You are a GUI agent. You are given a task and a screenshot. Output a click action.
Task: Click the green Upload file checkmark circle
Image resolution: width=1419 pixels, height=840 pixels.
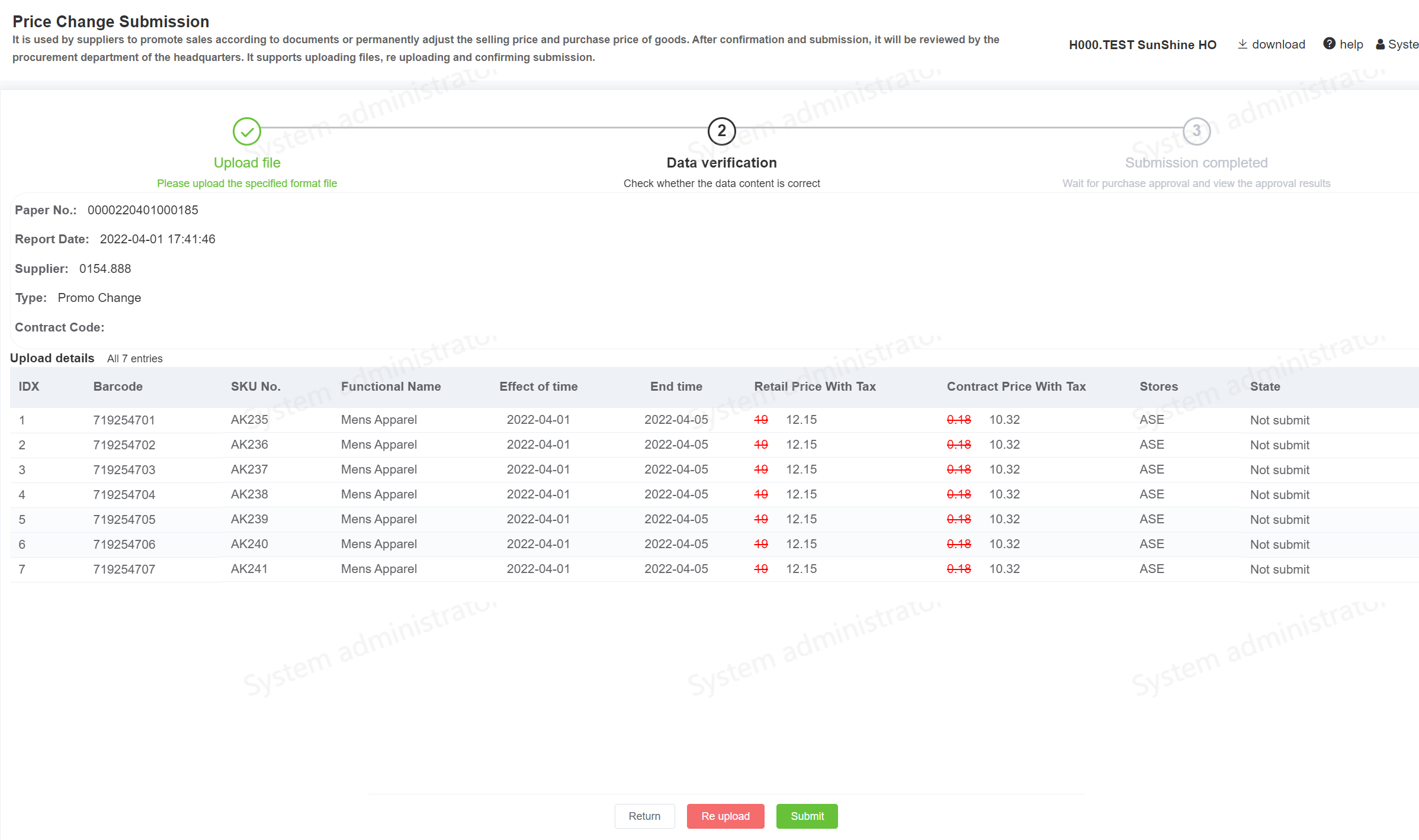(247, 131)
